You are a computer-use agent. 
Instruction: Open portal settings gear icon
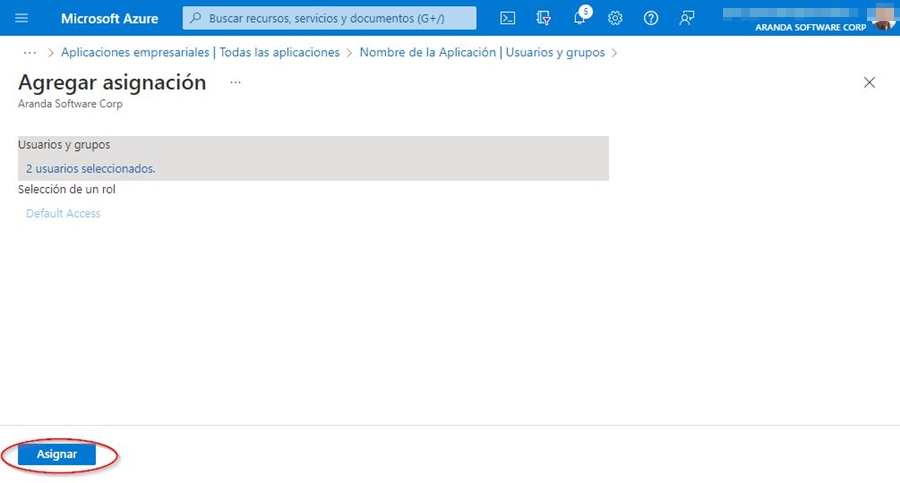click(615, 18)
